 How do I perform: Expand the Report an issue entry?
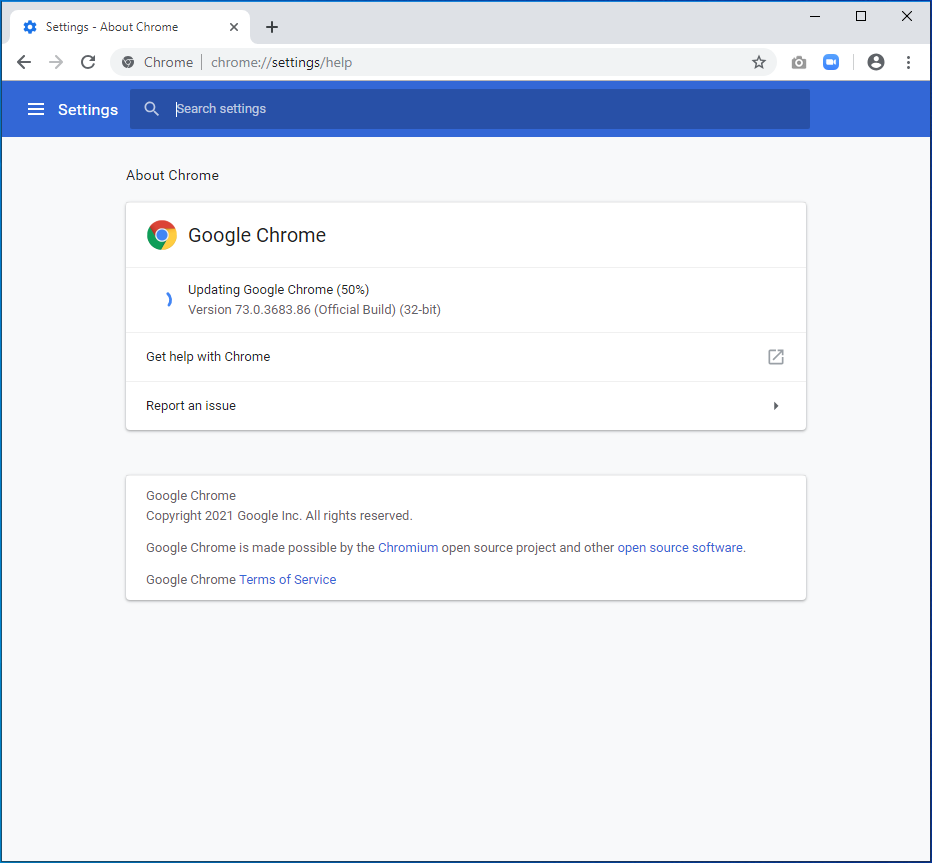click(x=775, y=406)
